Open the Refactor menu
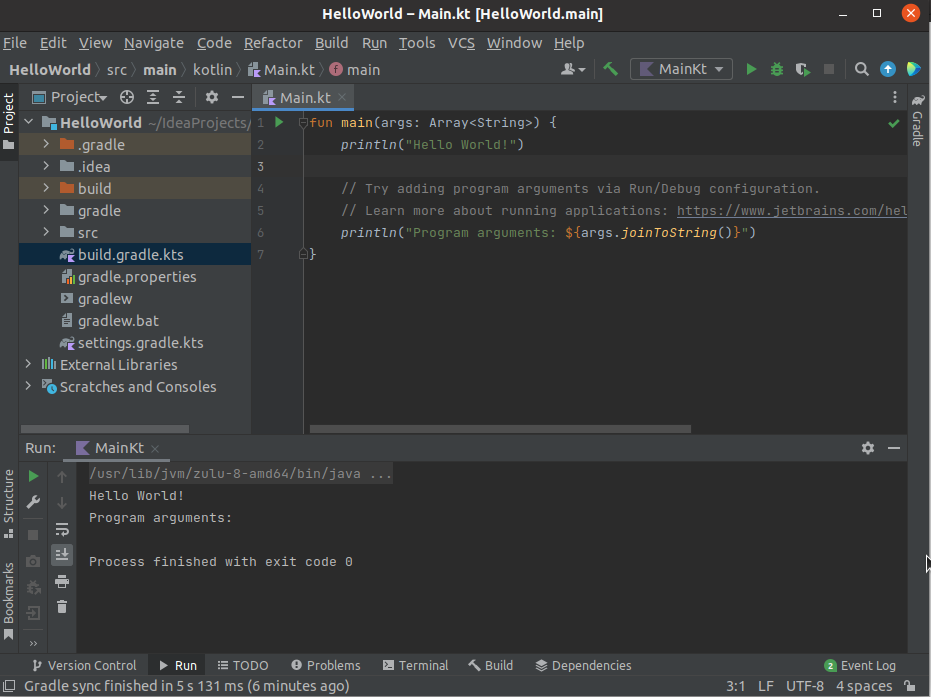The image size is (931, 697). (x=273, y=43)
